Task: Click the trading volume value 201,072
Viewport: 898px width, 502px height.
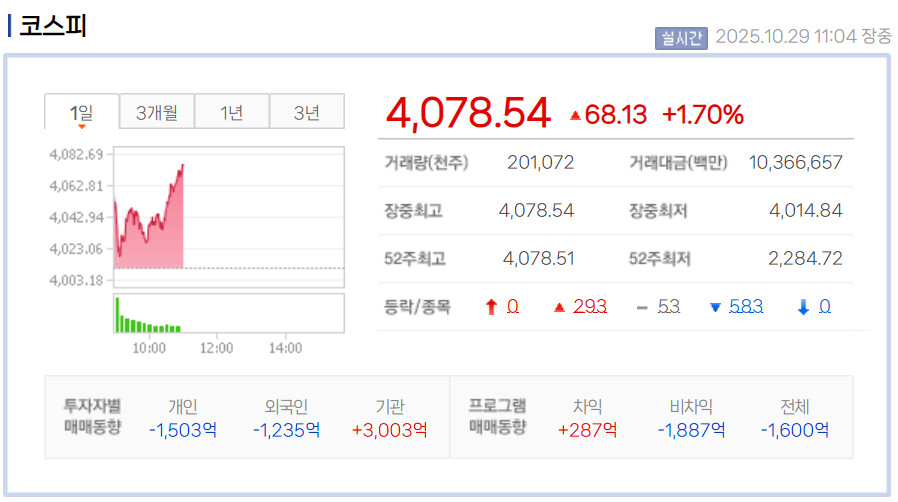Action: click(x=540, y=163)
